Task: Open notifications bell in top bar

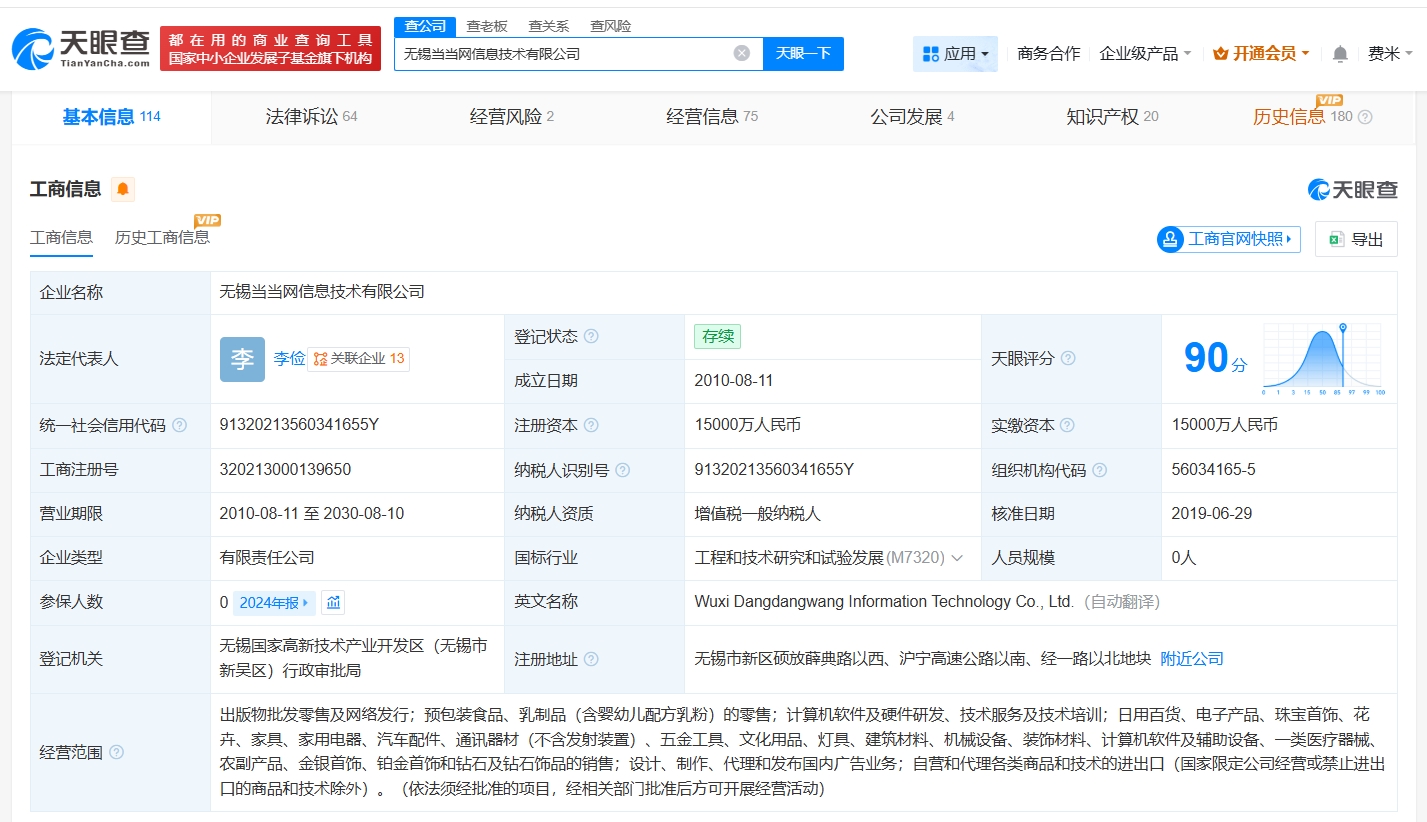Action: (1340, 54)
